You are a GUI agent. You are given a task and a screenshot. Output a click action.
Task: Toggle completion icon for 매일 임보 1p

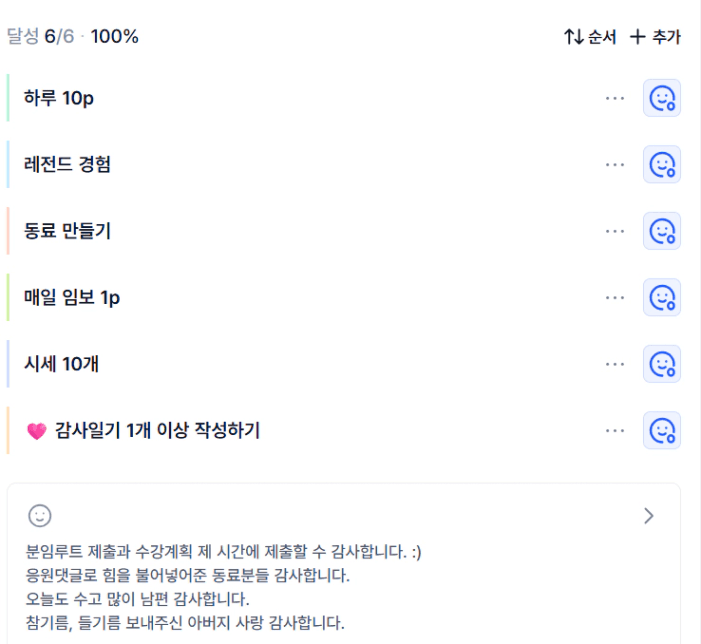pos(662,297)
